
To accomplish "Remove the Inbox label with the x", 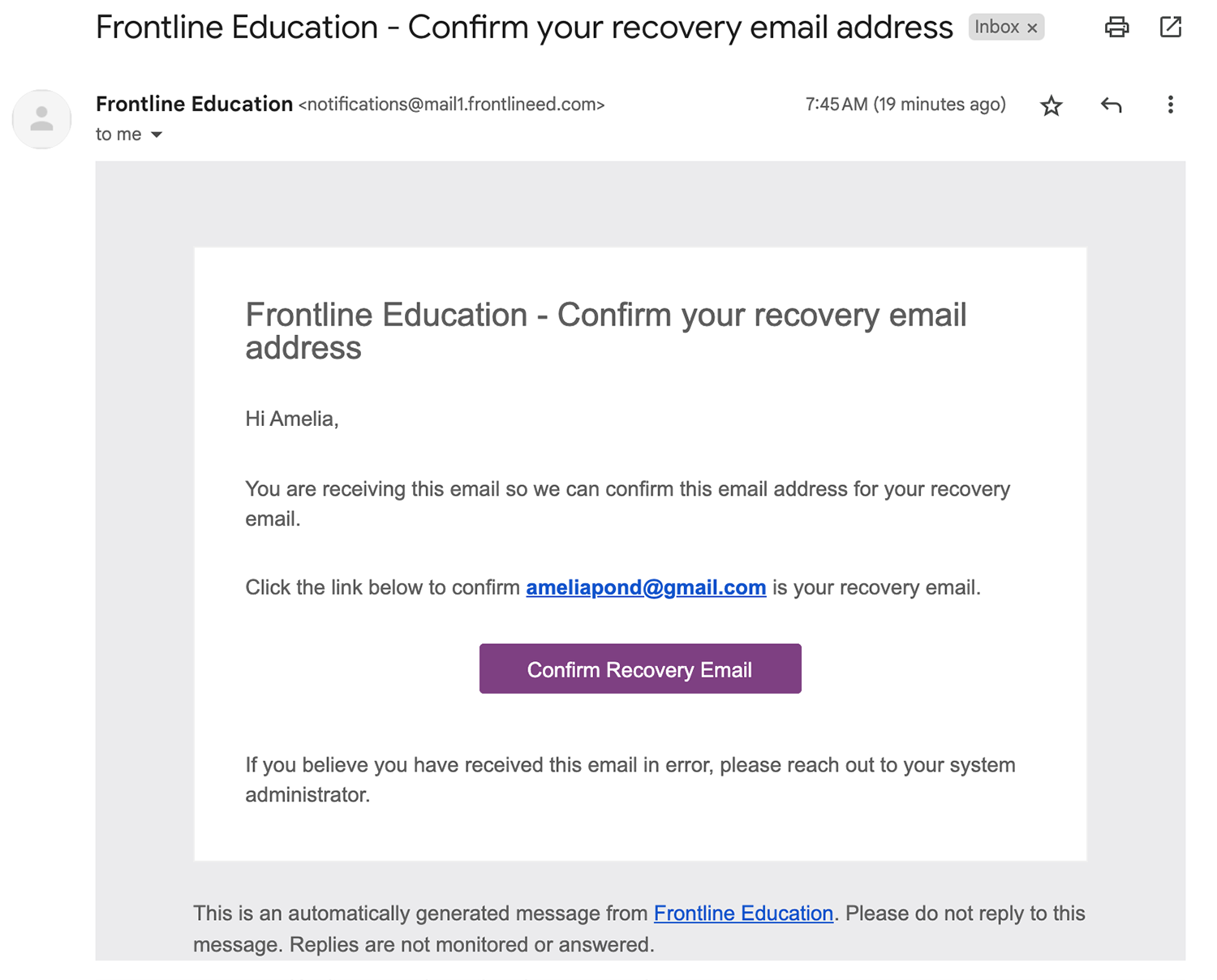I will click(x=1032, y=28).
